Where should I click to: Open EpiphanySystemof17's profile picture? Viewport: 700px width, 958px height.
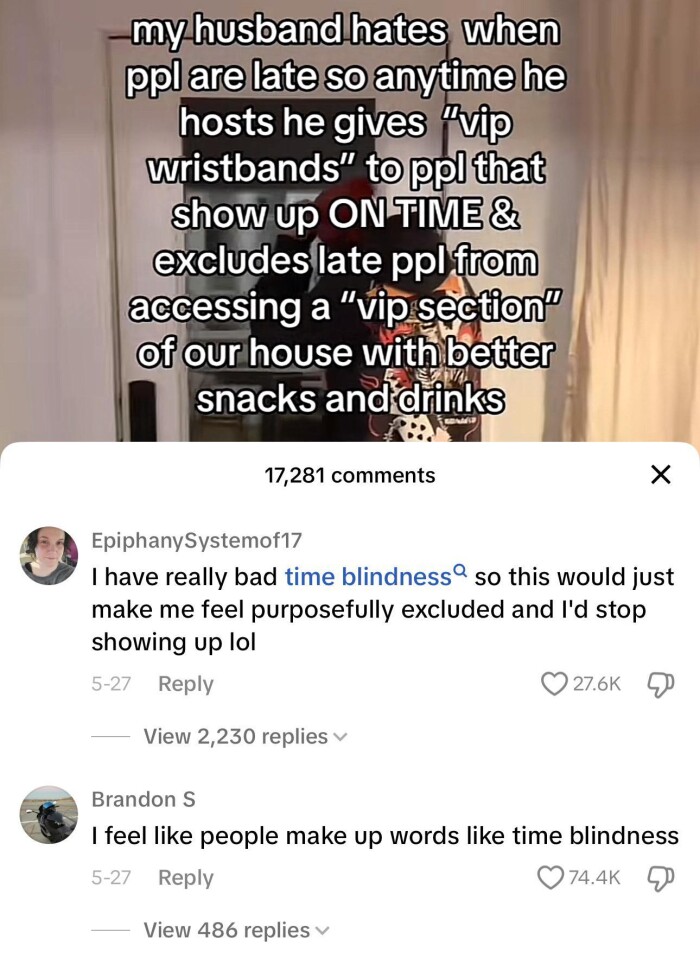pyautogui.click(x=49, y=555)
